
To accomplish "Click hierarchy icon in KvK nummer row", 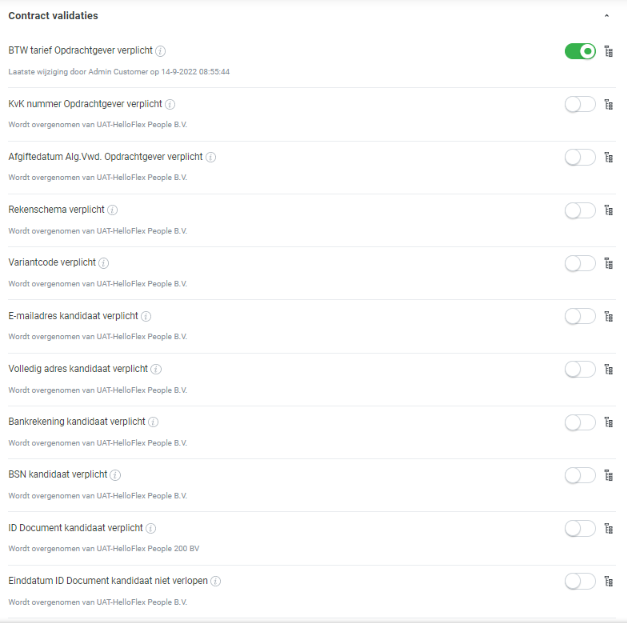I will (x=608, y=104).
